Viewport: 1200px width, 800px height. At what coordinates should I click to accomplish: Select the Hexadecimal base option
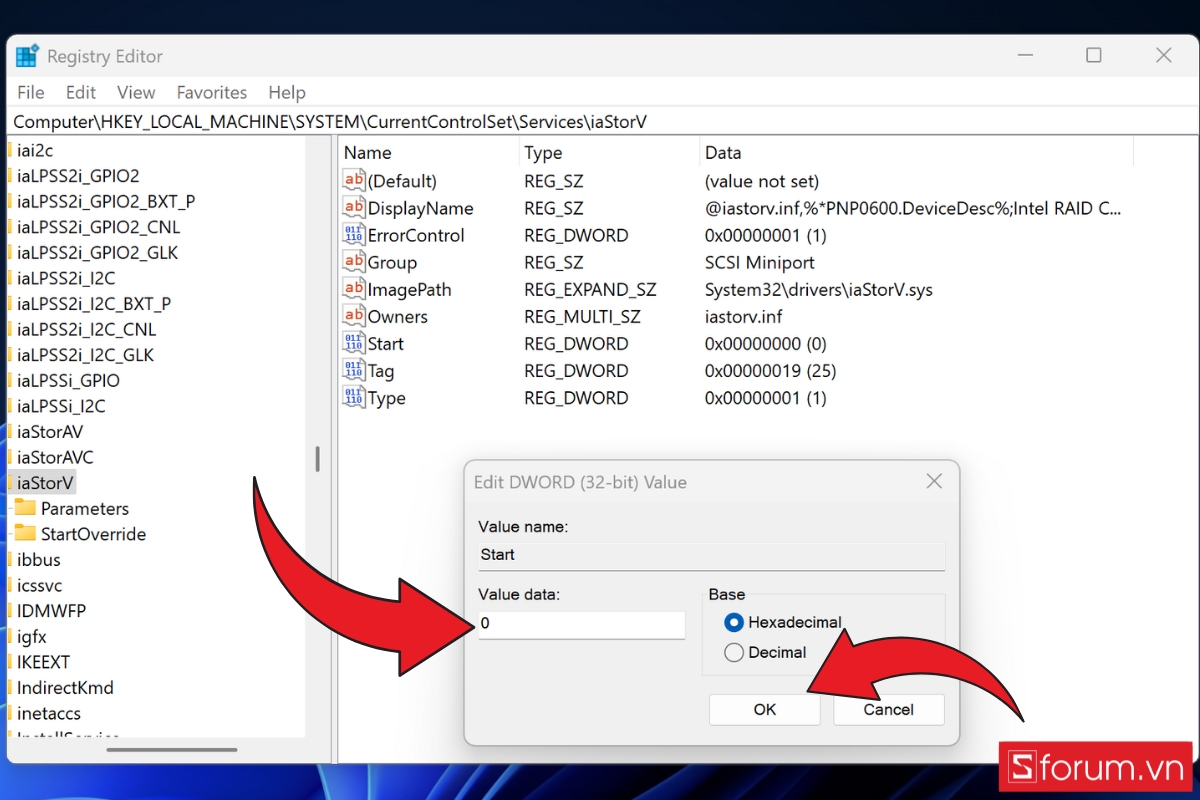(783, 622)
